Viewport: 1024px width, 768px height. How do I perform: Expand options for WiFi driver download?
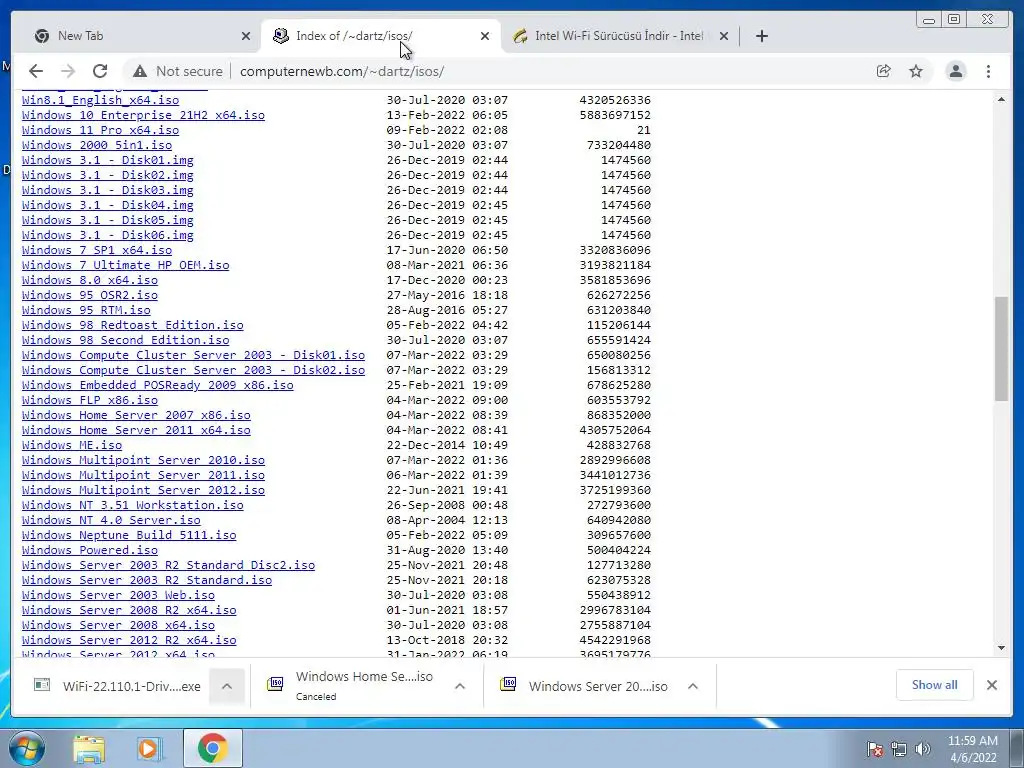tap(227, 686)
